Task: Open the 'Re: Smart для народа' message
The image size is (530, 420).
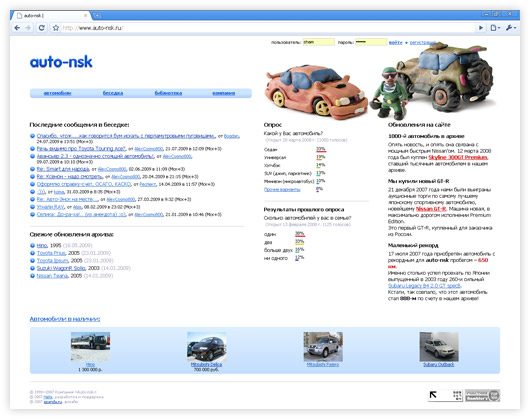Action: pos(63,169)
